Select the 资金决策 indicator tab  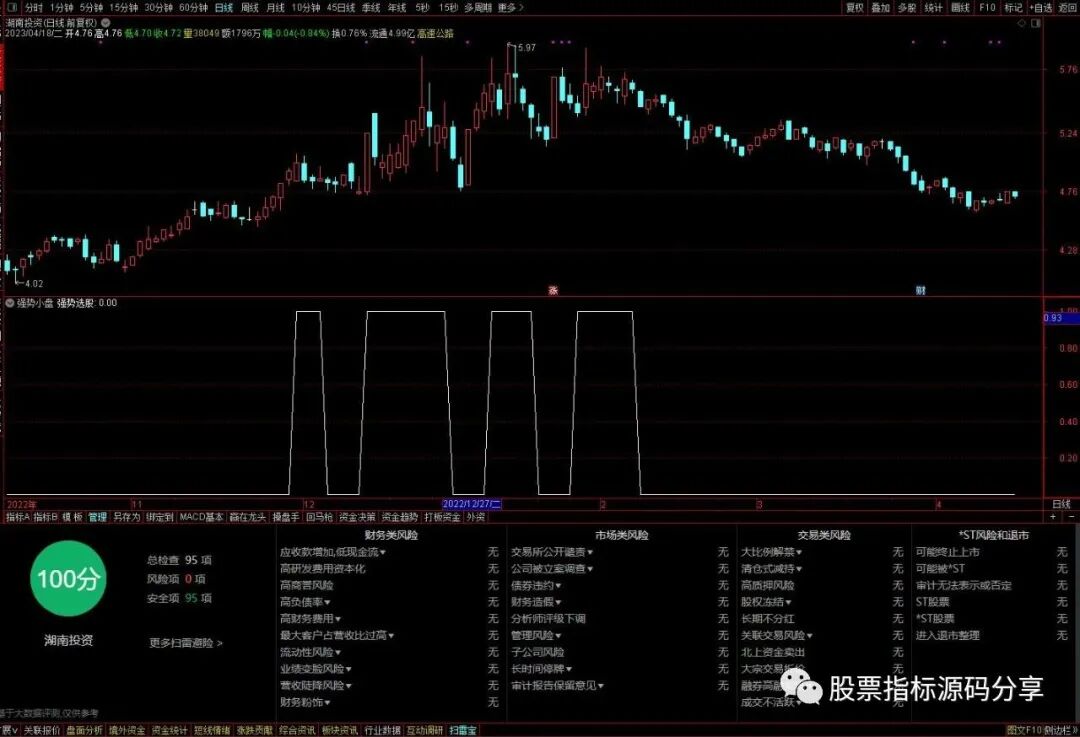click(357, 517)
